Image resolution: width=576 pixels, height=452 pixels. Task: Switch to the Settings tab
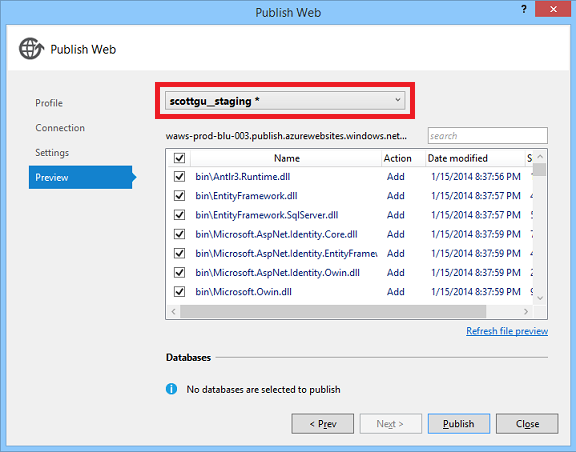[52, 153]
